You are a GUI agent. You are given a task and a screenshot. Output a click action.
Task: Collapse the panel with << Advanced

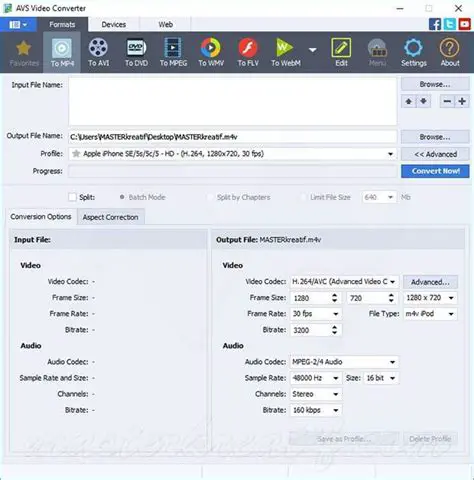coord(435,154)
